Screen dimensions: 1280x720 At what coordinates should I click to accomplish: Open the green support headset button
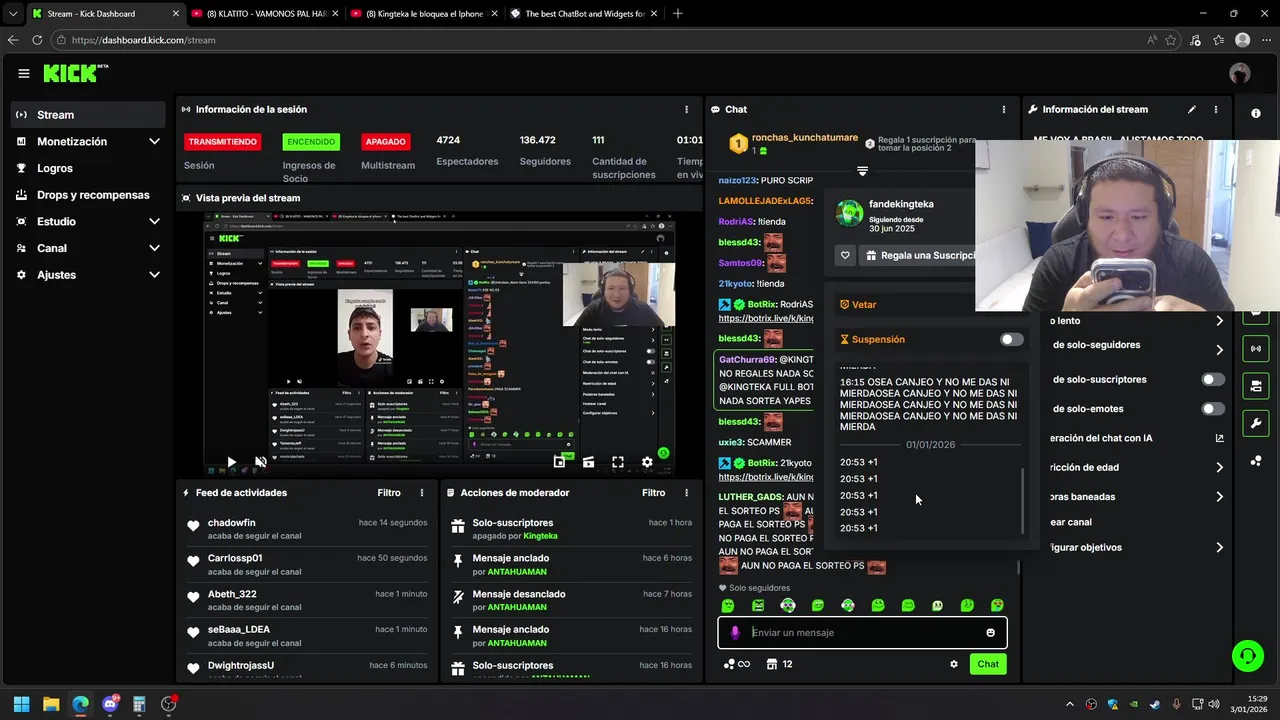click(x=1247, y=656)
